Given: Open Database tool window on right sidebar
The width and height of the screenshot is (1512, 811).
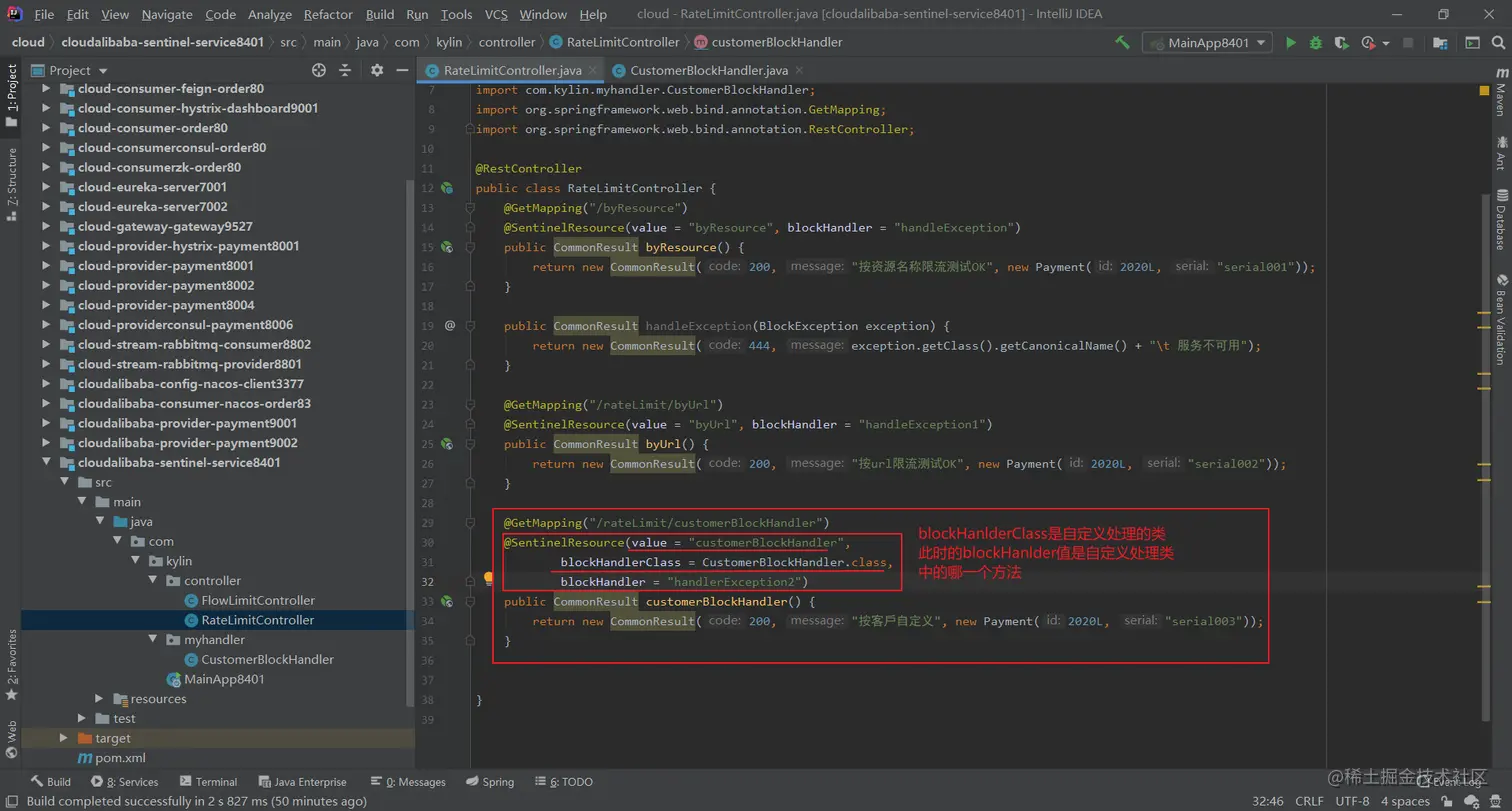Looking at the screenshot, I should [1500, 219].
